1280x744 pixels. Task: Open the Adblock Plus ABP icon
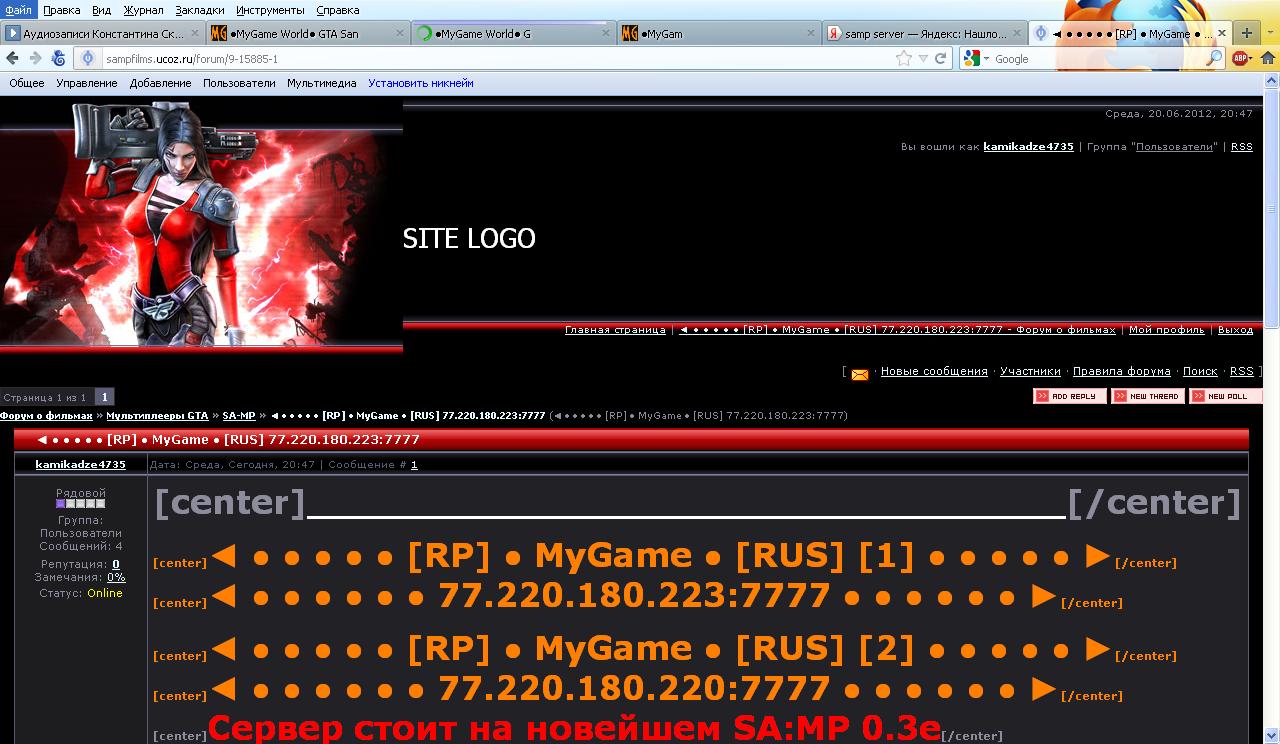pyautogui.click(x=1241, y=58)
